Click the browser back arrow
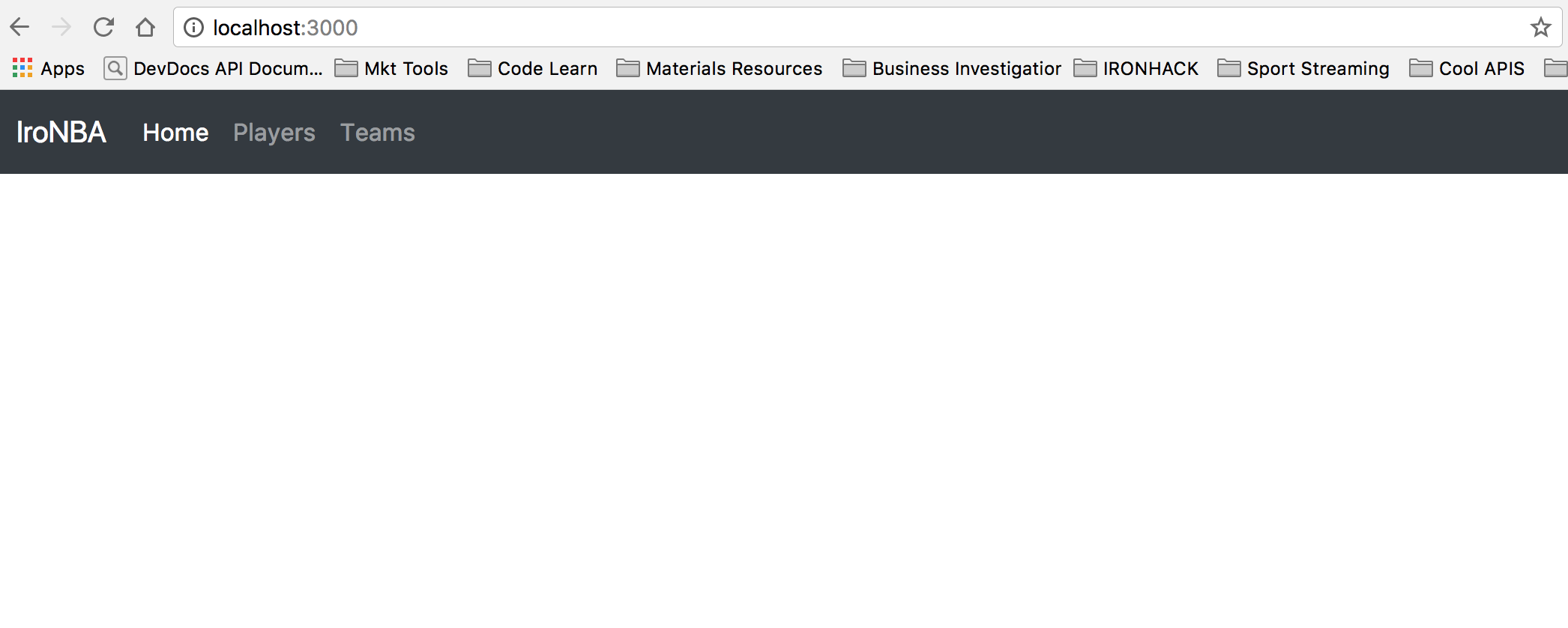This screenshot has width=1568, height=628. click(x=20, y=28)
